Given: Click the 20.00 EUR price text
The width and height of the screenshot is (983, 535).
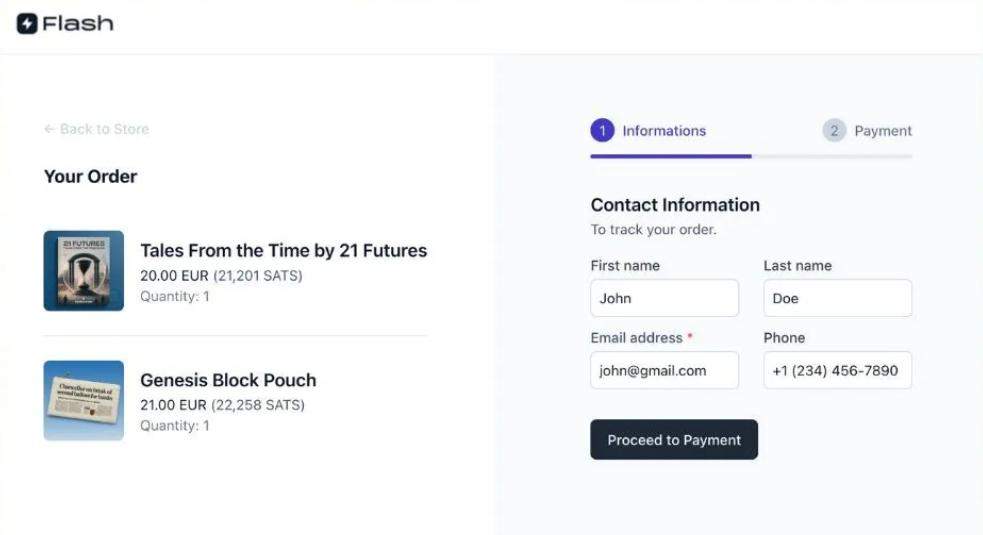Looking at the screenshot, I should (x=173, y=275).
